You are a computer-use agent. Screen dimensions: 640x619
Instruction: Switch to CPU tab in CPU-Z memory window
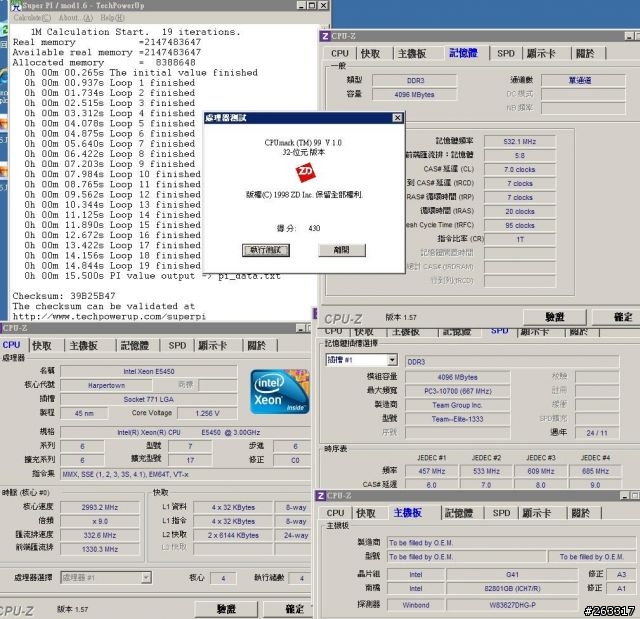(340, 53)
